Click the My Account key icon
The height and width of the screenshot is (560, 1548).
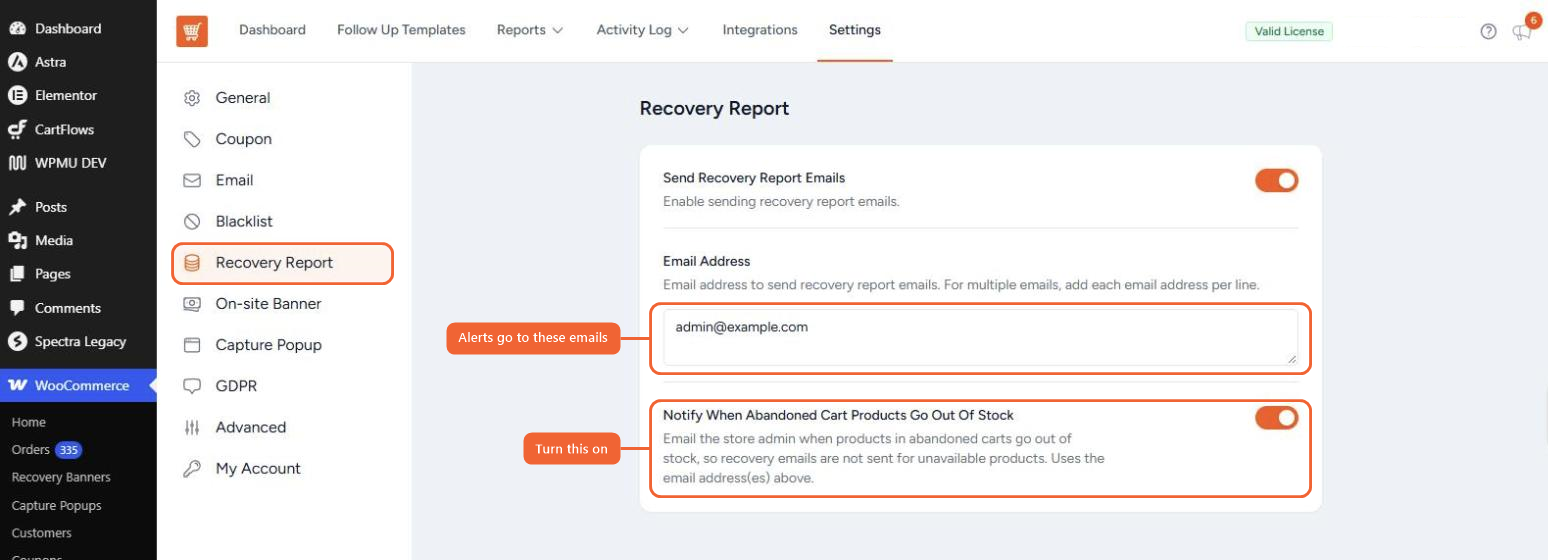193,468
